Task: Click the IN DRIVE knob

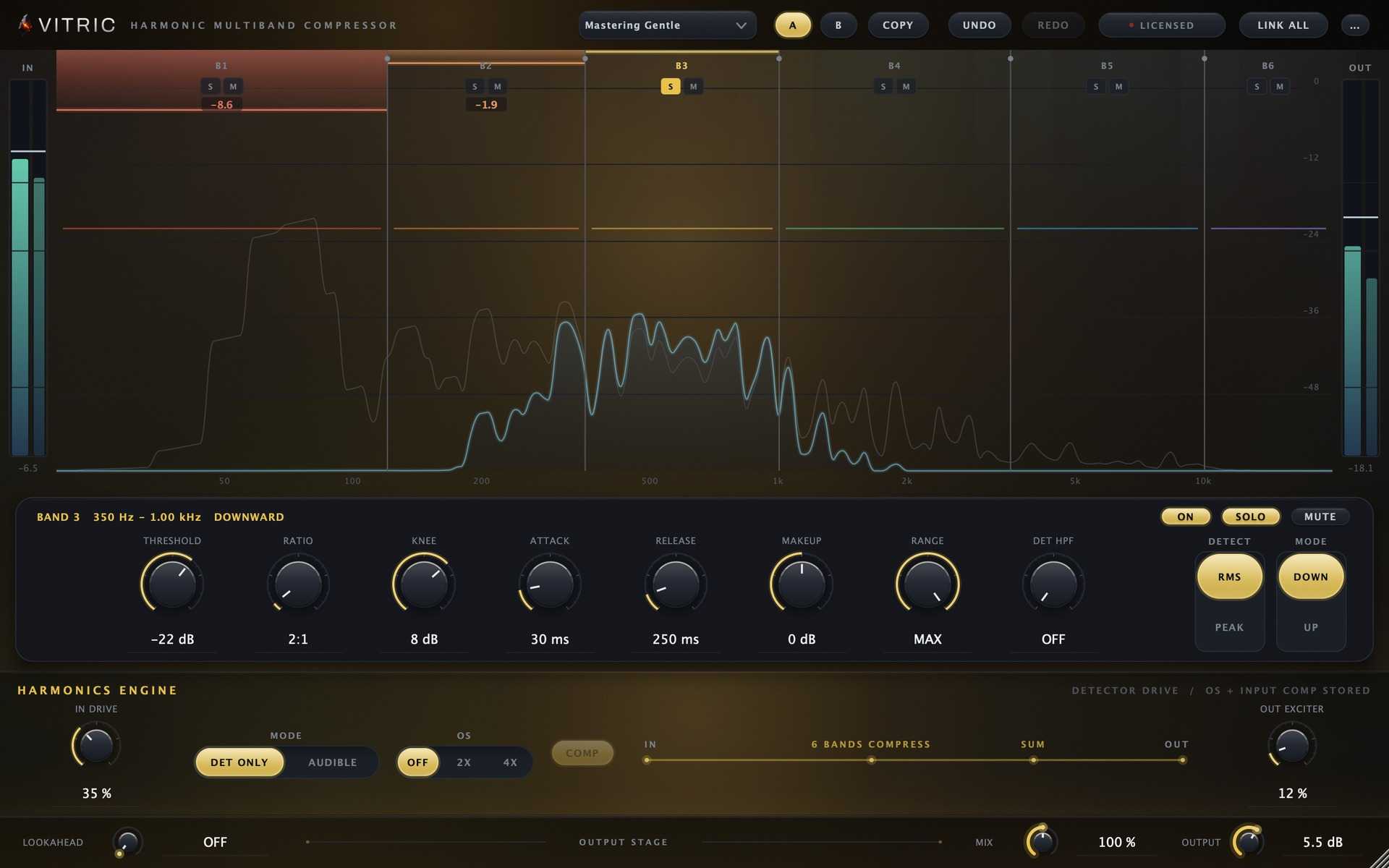Action: pyautogui.click(x=96, y=746)
